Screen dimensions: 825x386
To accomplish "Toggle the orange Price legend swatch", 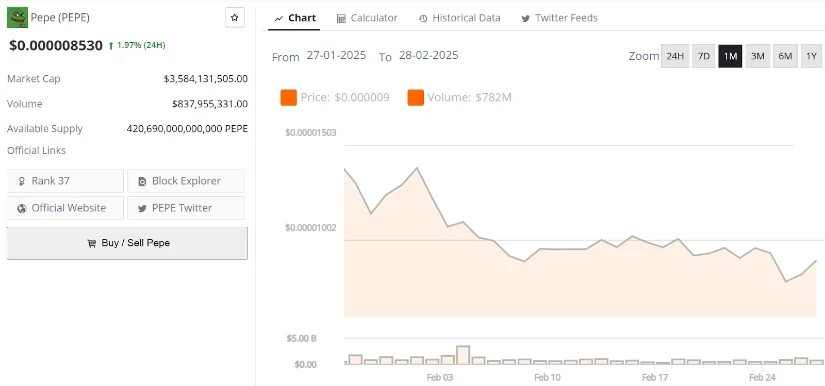I will (288, 97).
